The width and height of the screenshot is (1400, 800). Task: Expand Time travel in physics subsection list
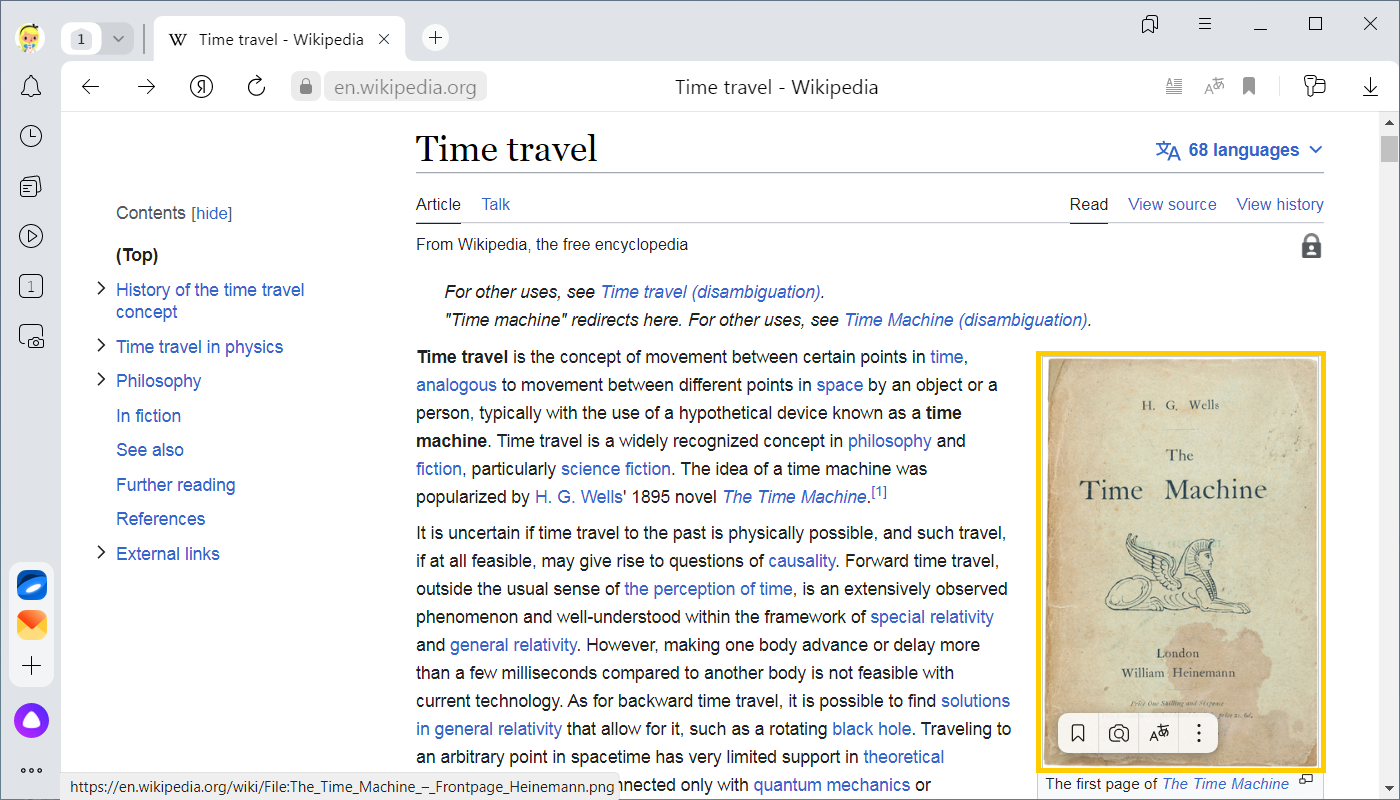[x=100, y=346]
